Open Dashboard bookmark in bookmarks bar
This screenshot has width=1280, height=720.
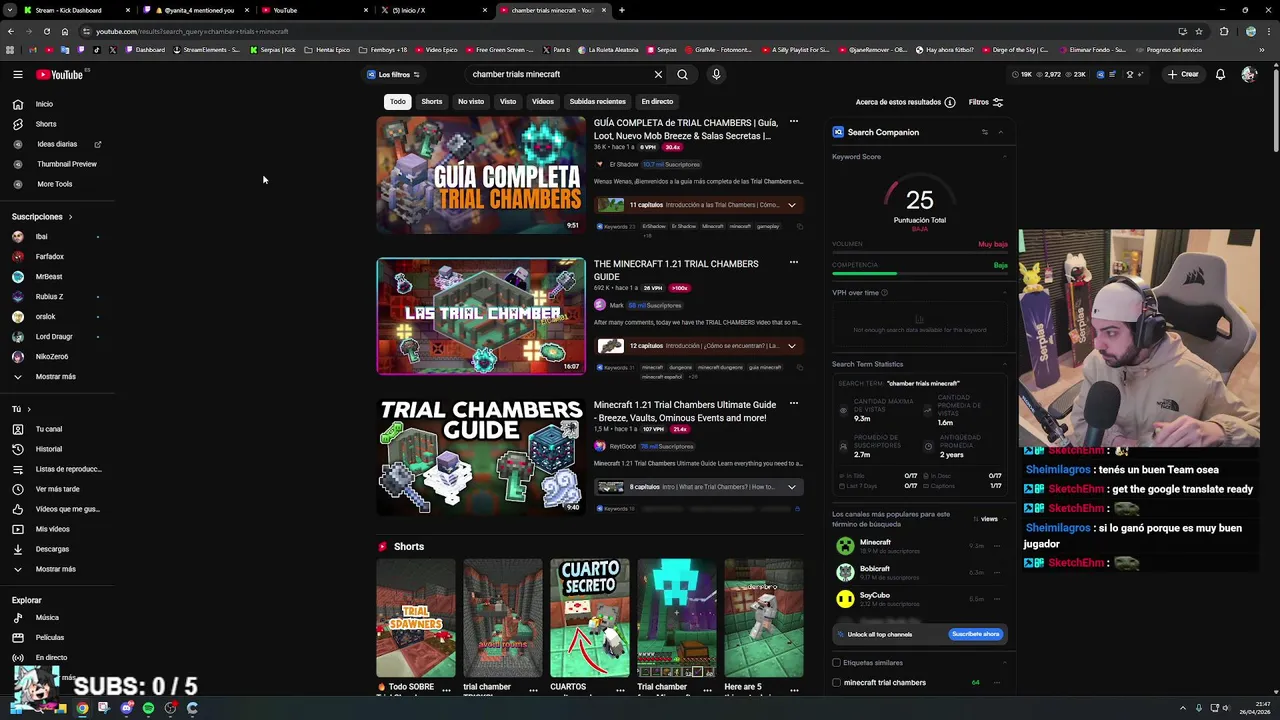click(146, 50)
